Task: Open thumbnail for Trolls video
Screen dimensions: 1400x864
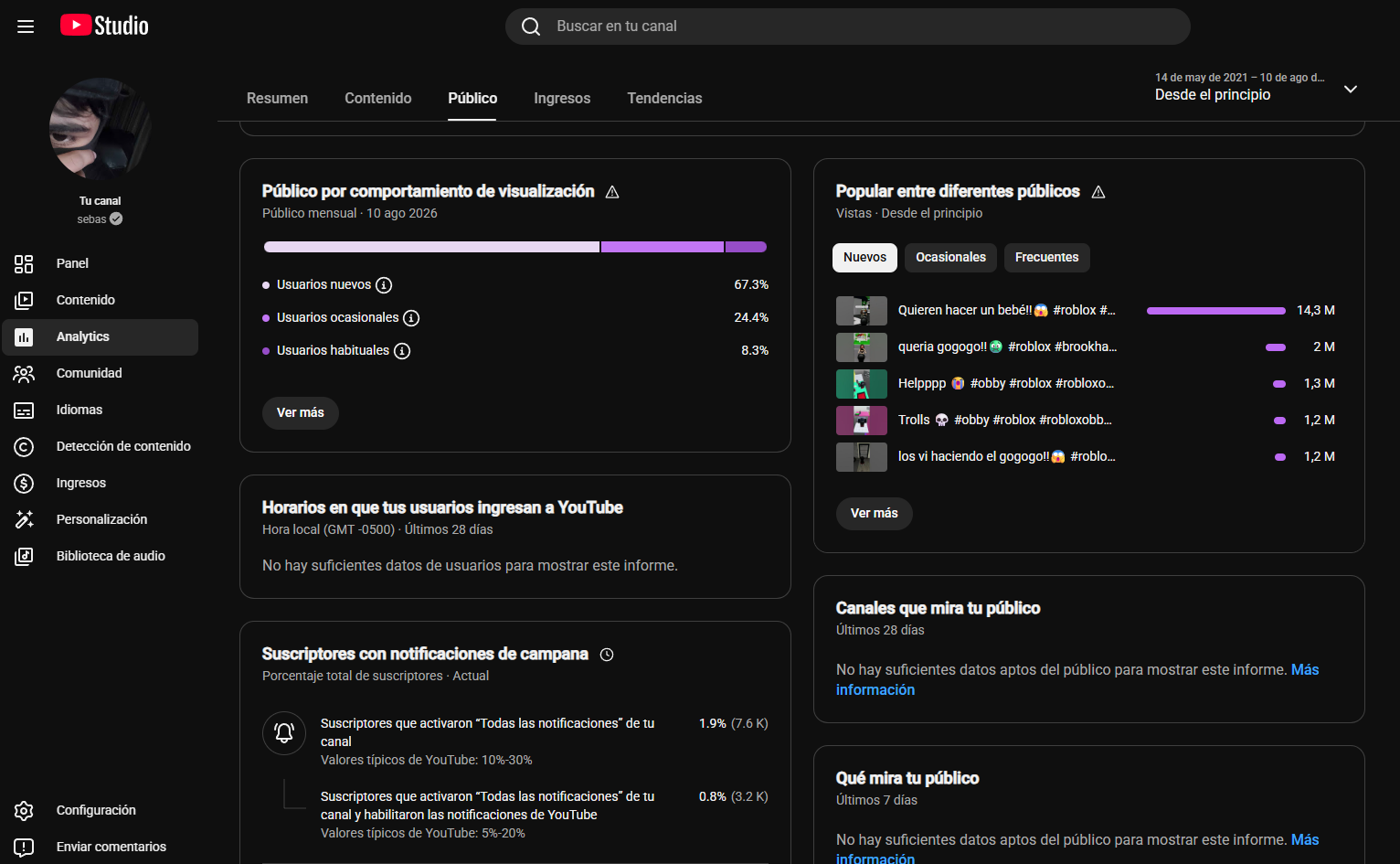Action: tap(862, 421)
